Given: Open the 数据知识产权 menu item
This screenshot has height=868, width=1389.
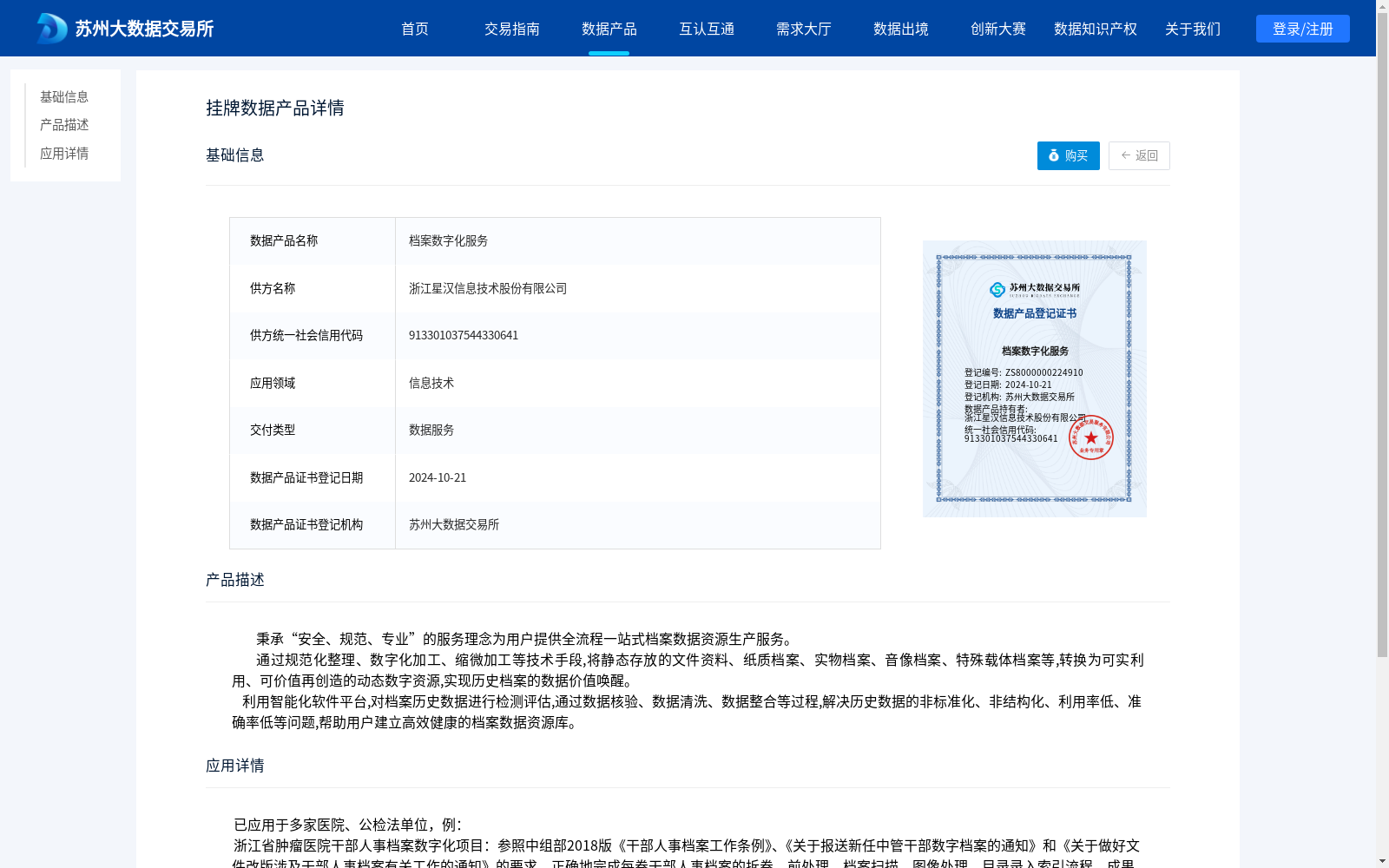Looking at the screenshot, I should click(x=1096, y=29).
